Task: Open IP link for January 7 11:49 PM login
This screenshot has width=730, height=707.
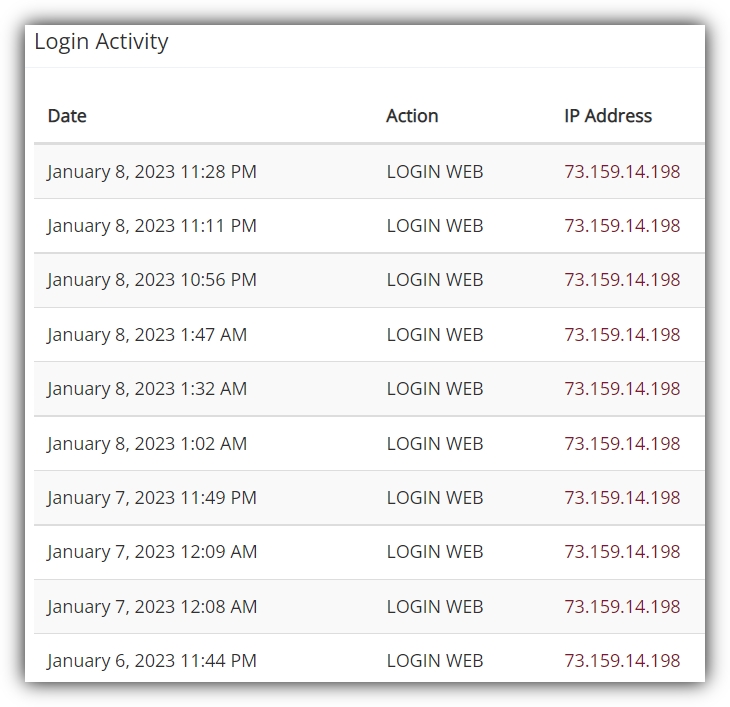Action: 622,498
